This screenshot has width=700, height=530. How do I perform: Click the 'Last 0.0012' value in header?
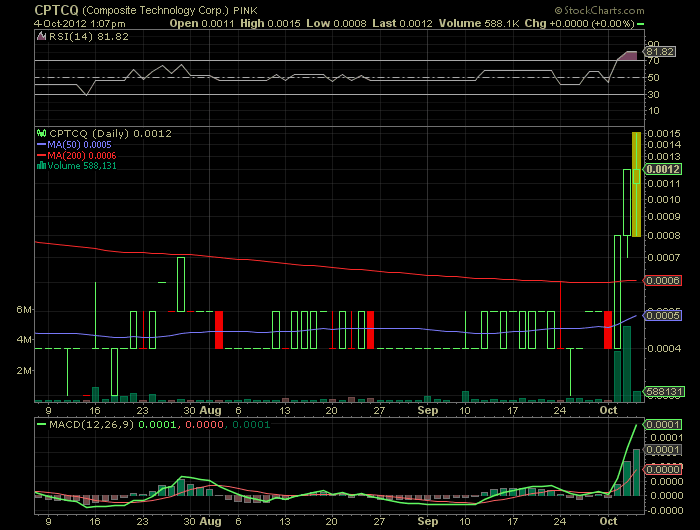click(402, 23)
